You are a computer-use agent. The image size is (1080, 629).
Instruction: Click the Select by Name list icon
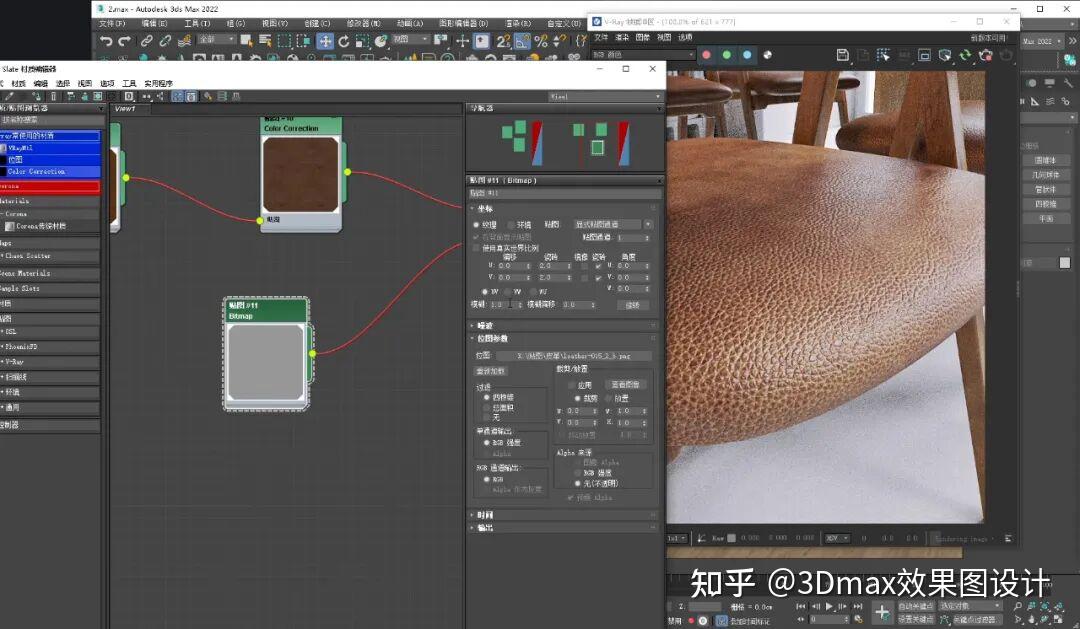265,41
